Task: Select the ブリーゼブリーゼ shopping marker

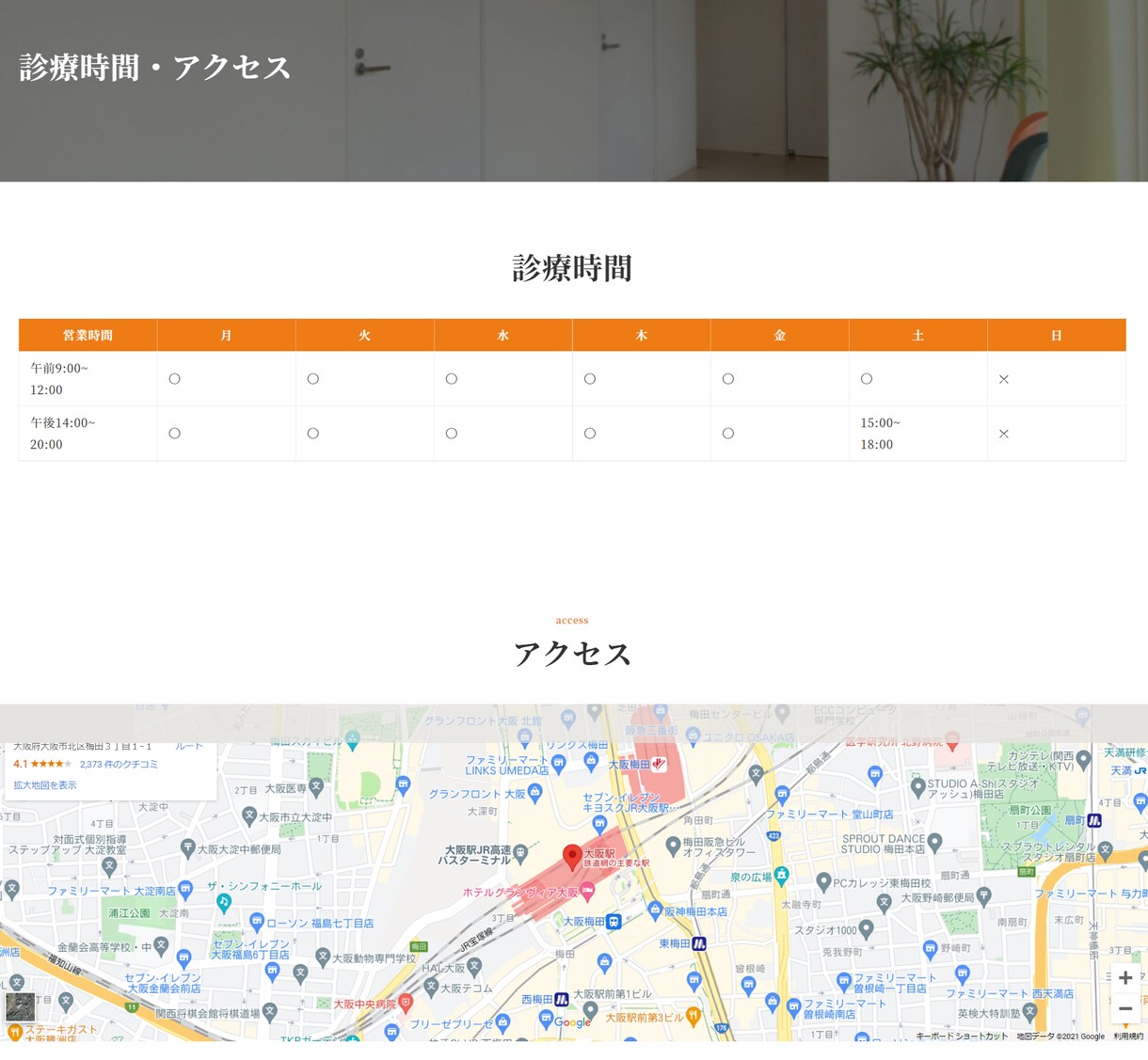Action: [x=502, y=1022]
